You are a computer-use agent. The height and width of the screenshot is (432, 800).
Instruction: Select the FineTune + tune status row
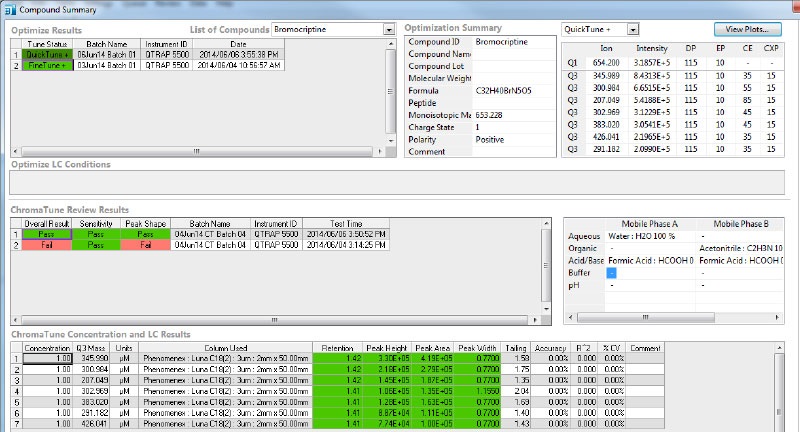(48, 64)
